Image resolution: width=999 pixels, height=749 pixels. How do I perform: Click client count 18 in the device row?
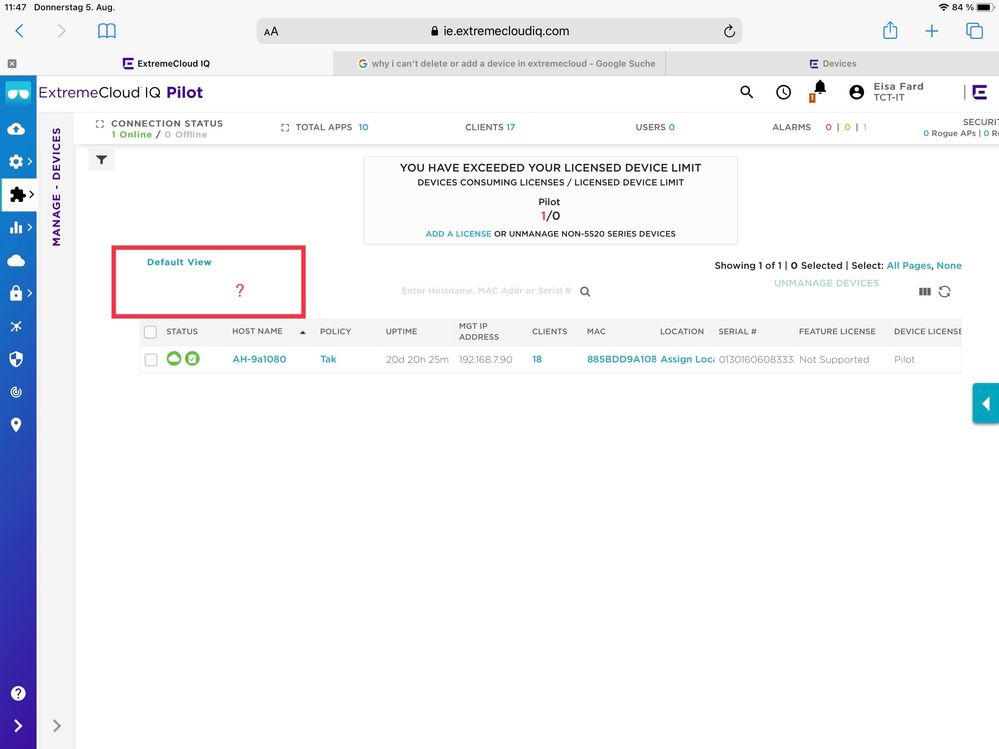point(537,359)
